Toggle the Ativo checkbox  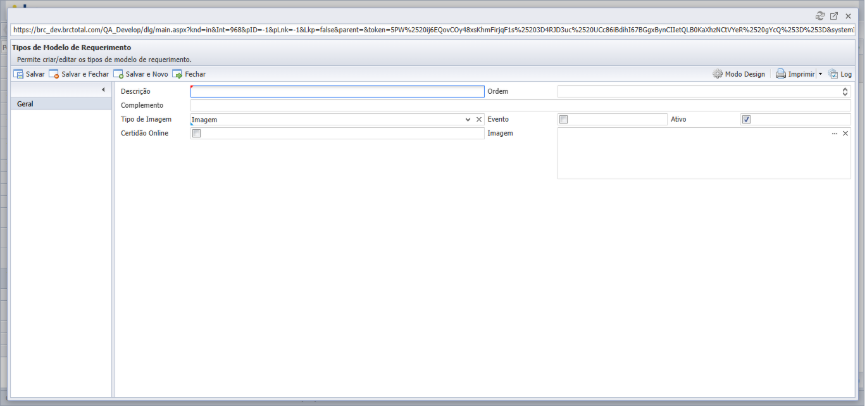coord(746,119)
